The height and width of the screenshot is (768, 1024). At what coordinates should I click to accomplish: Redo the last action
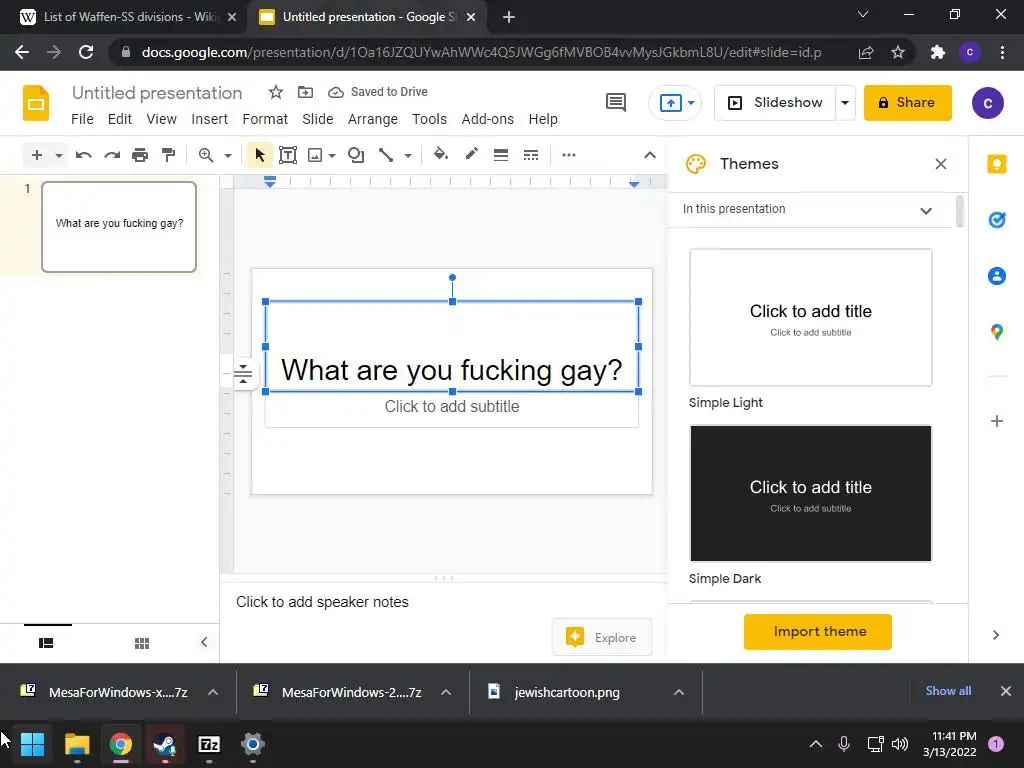click(112, 155)
